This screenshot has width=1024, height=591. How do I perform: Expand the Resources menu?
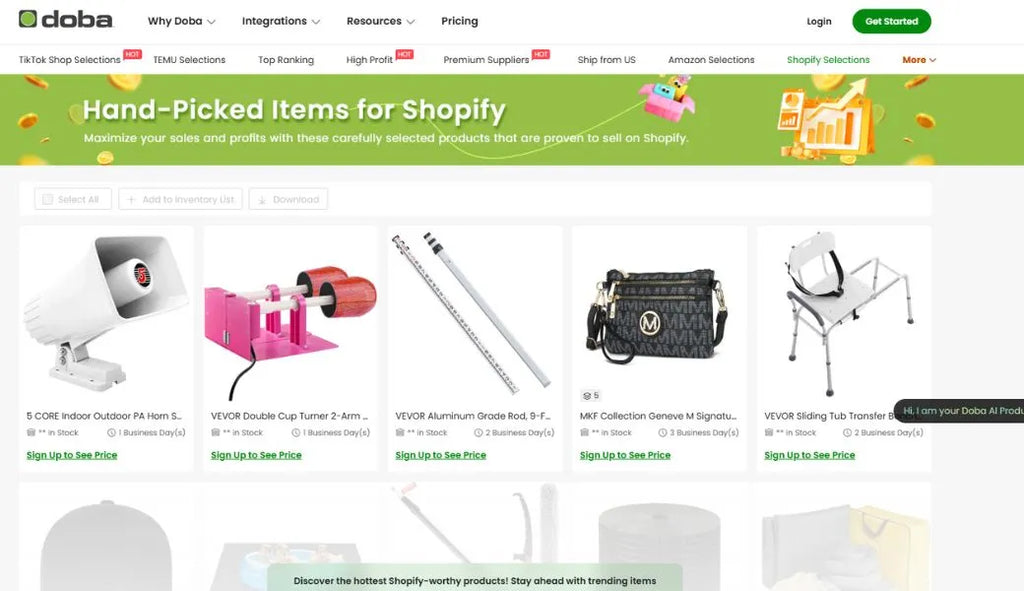[380, 21]
